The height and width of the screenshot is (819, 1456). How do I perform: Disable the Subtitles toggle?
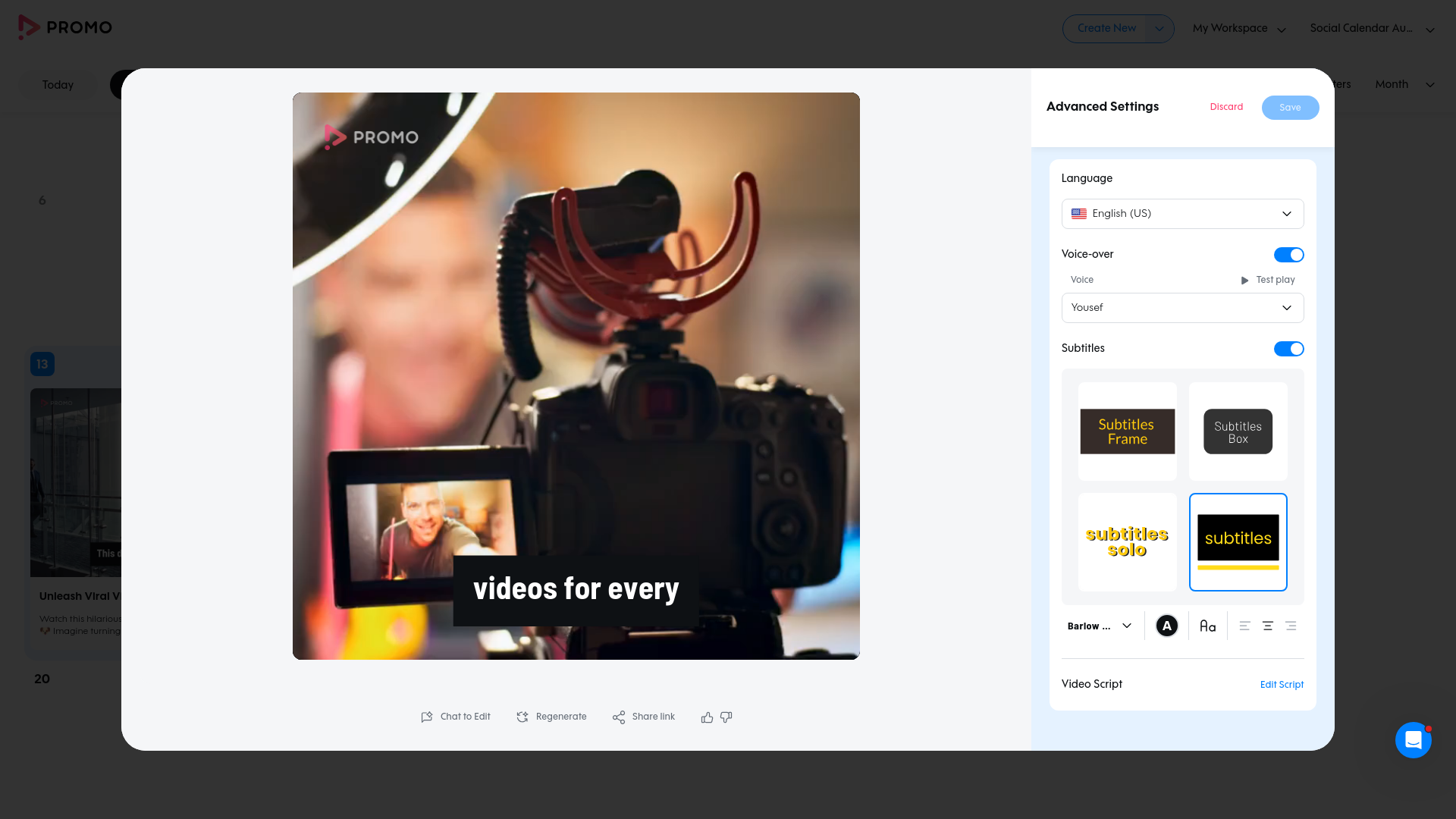[1288, 349]
